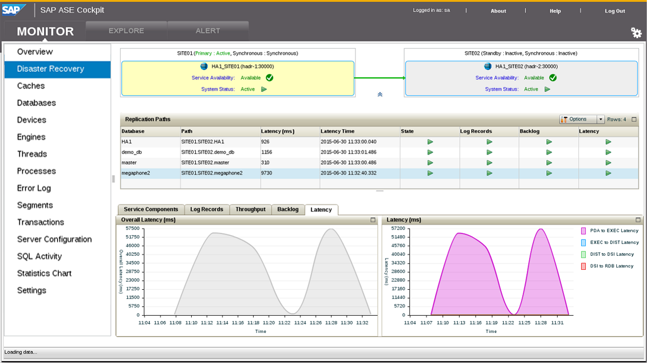Select the Latency tab
The width and height of the screenshot is (647, 363).
tap(321, 210)
